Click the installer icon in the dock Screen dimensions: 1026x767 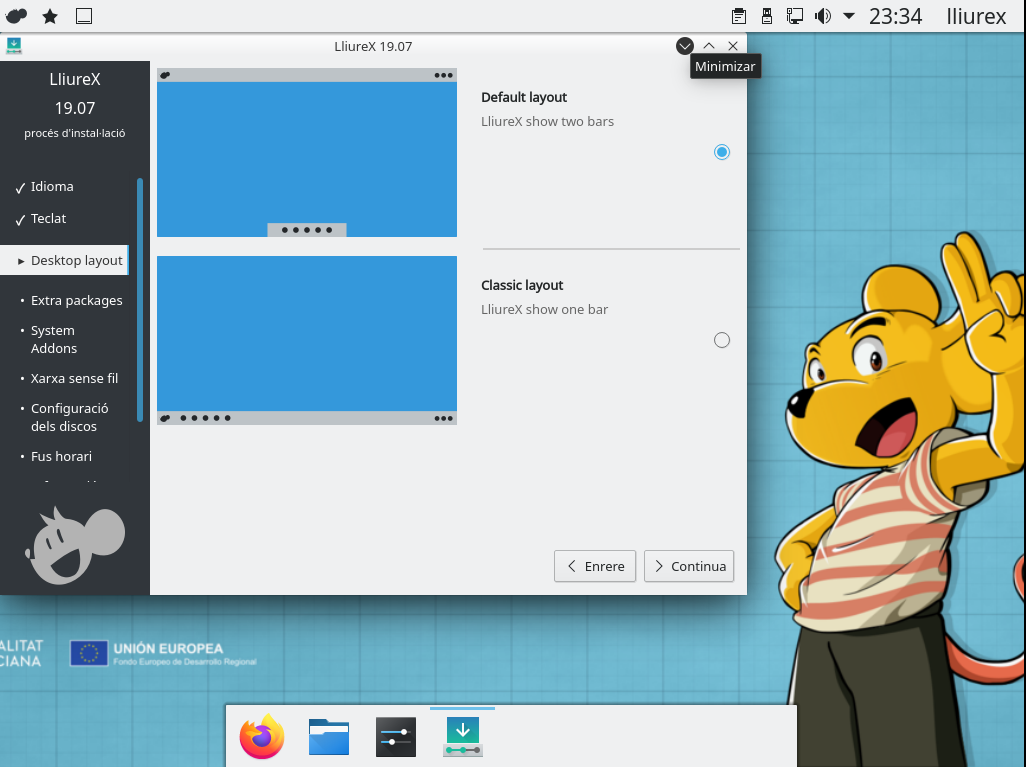pos(463,736)
